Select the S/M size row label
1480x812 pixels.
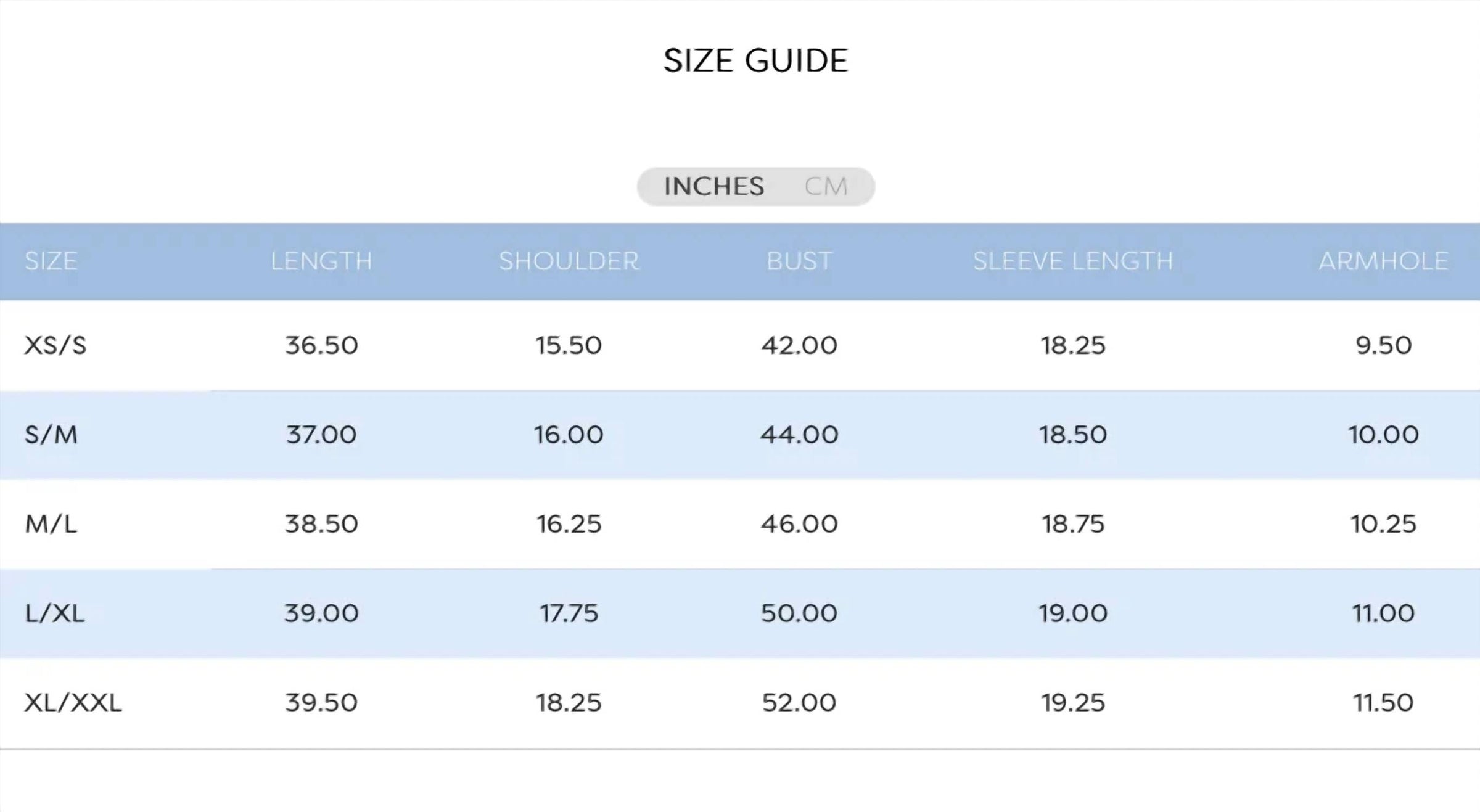[x=51, y=435]
